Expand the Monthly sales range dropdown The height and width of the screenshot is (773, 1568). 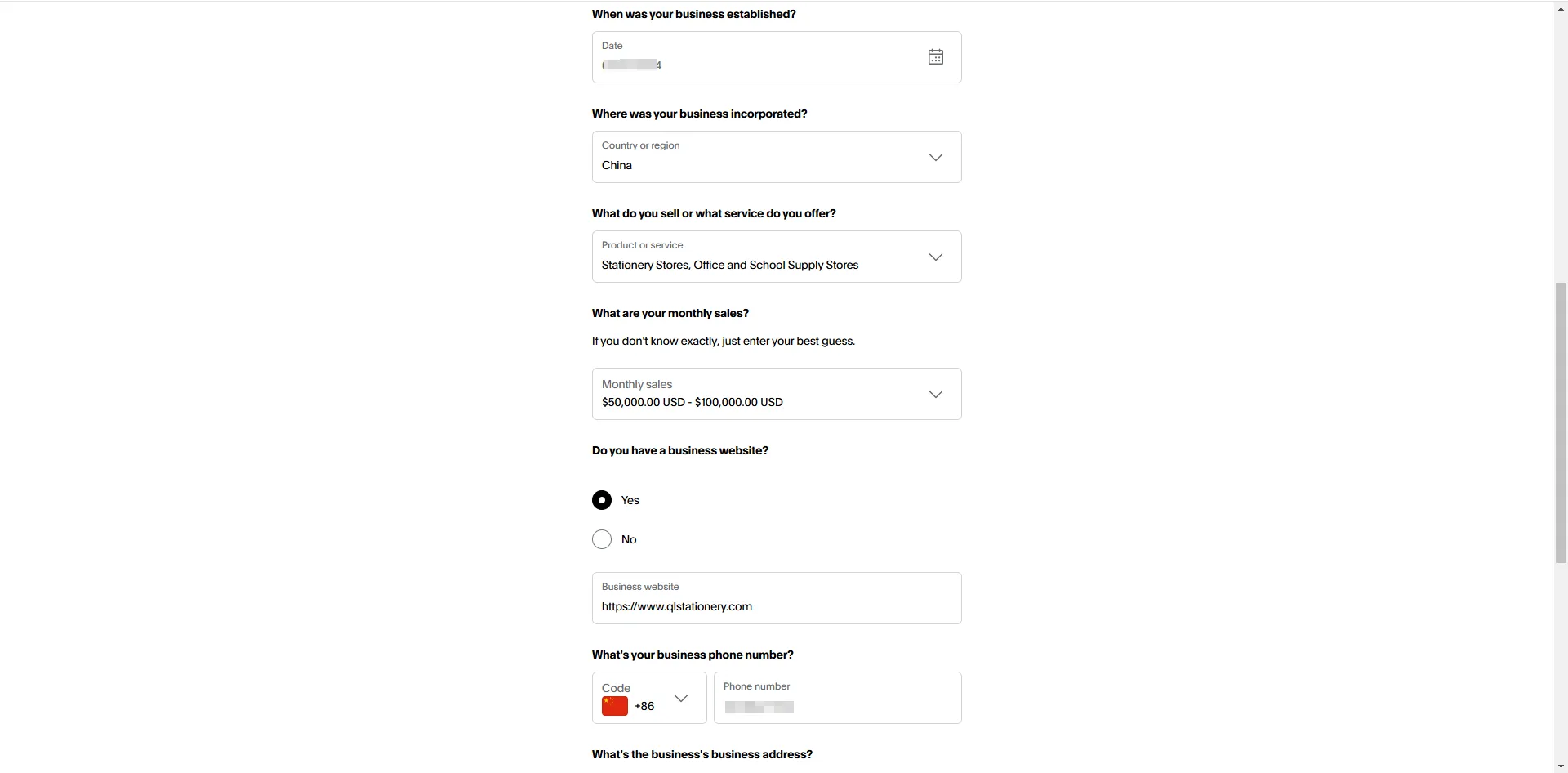tap(777, 394)
